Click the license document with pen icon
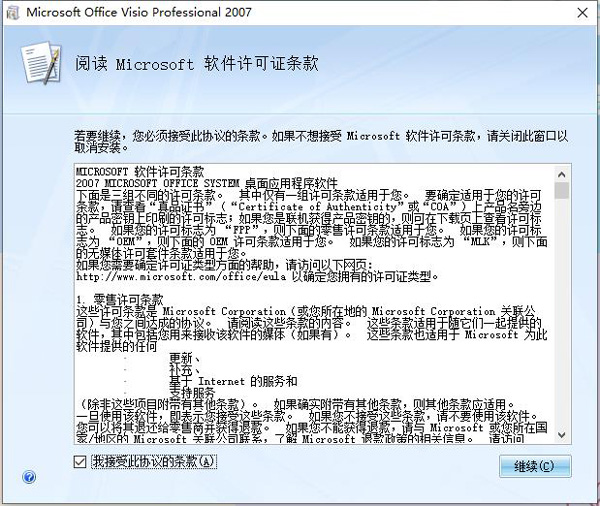Image resolution: width=600 pixels, height=506 pixels. pos(41,63)
